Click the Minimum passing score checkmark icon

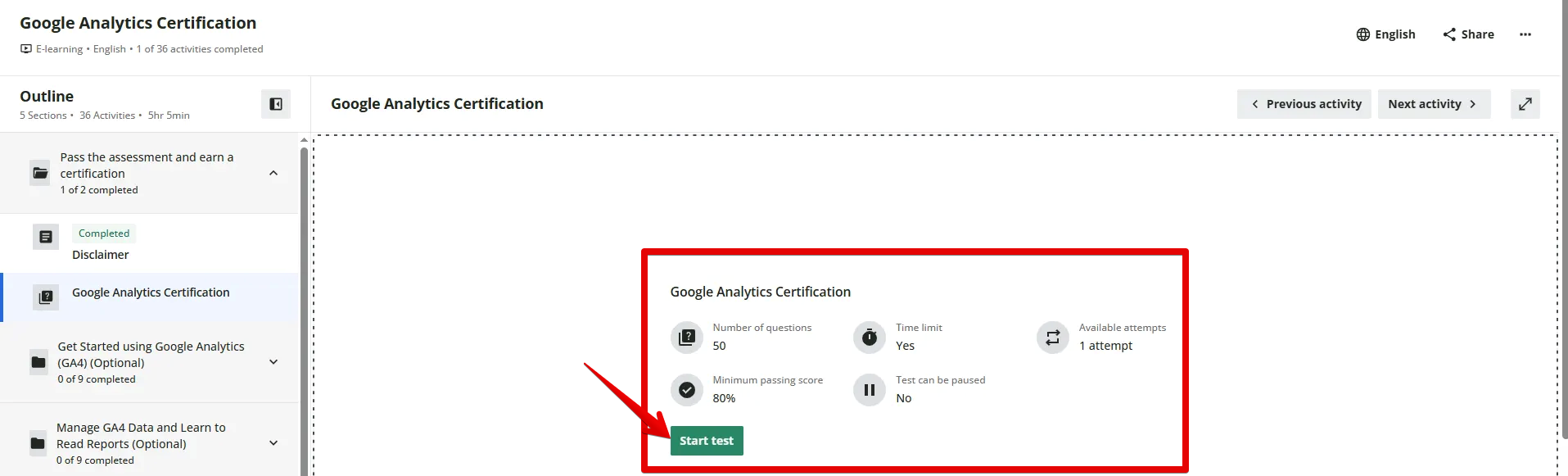point(687,390)
